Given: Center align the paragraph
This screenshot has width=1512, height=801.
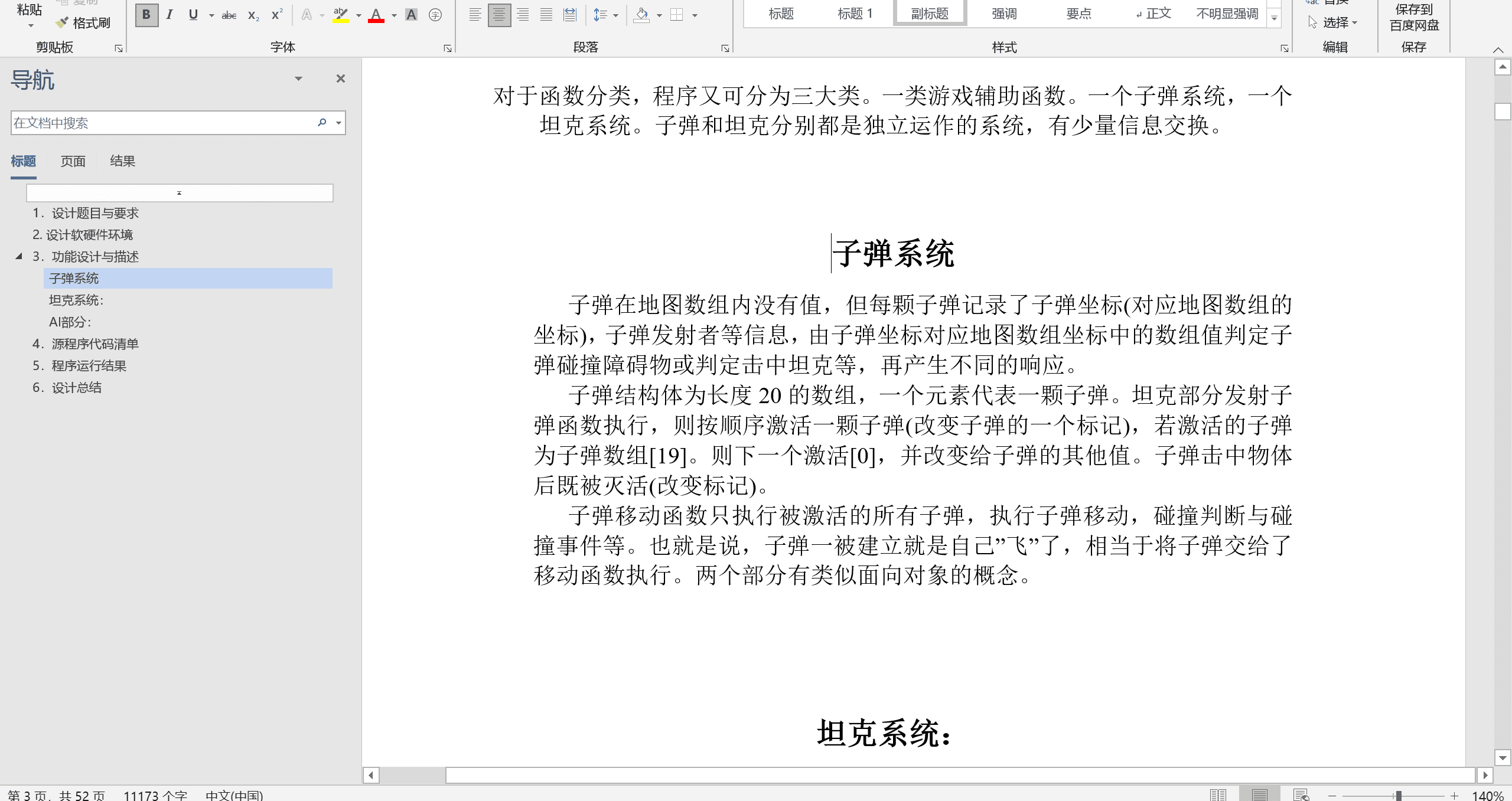Looking at the screenshot, I should pyautogui.click(x=499, y=15).
